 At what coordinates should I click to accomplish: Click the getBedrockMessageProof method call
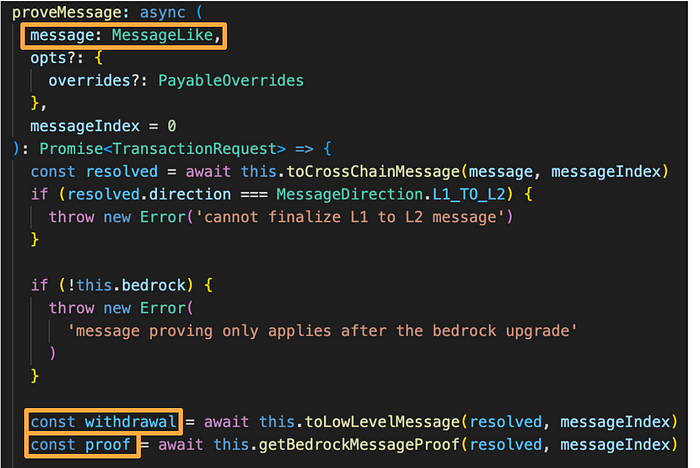pyautogui.click(x=359, y=445)
